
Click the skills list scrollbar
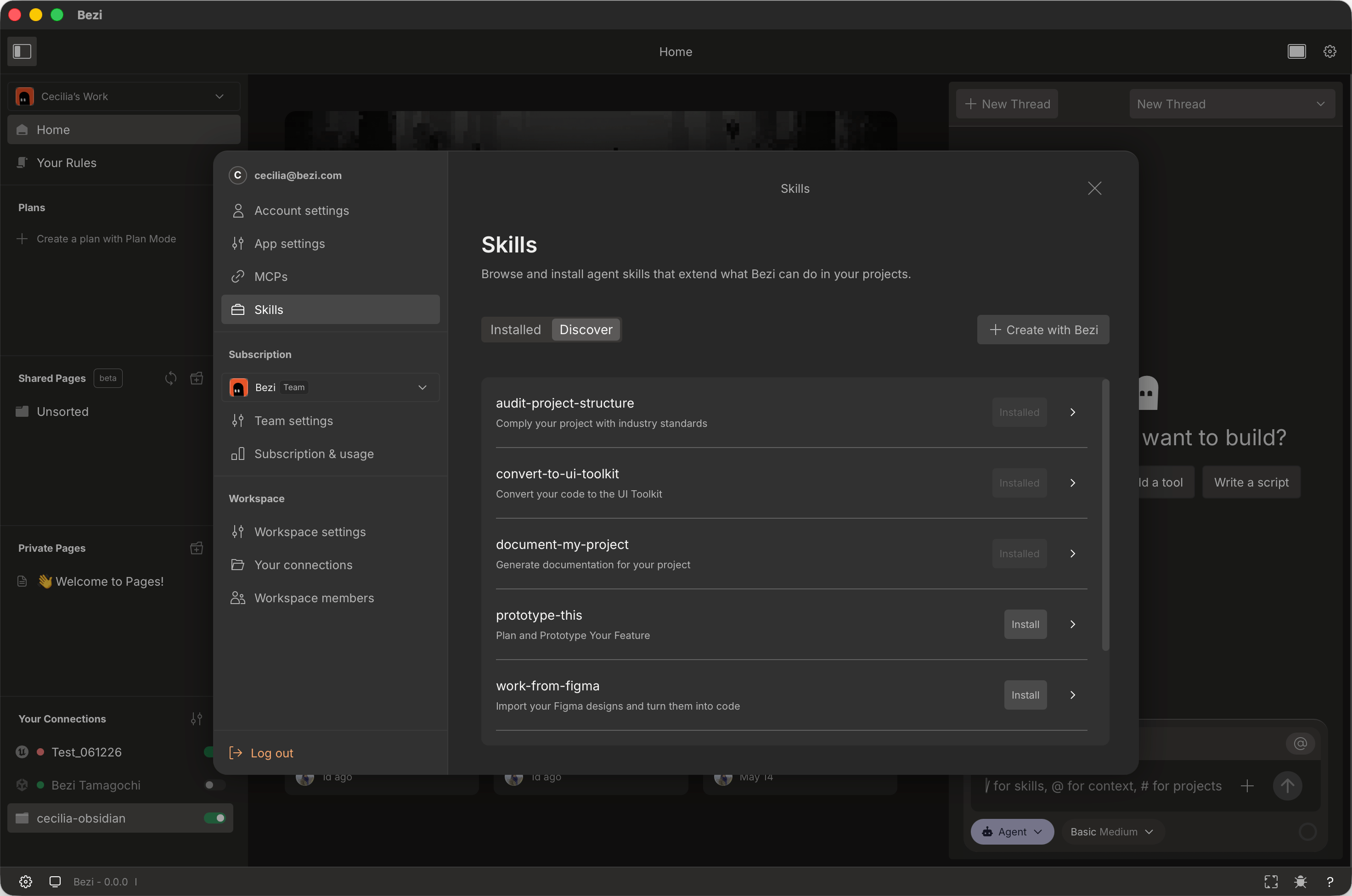(1105, 514)
